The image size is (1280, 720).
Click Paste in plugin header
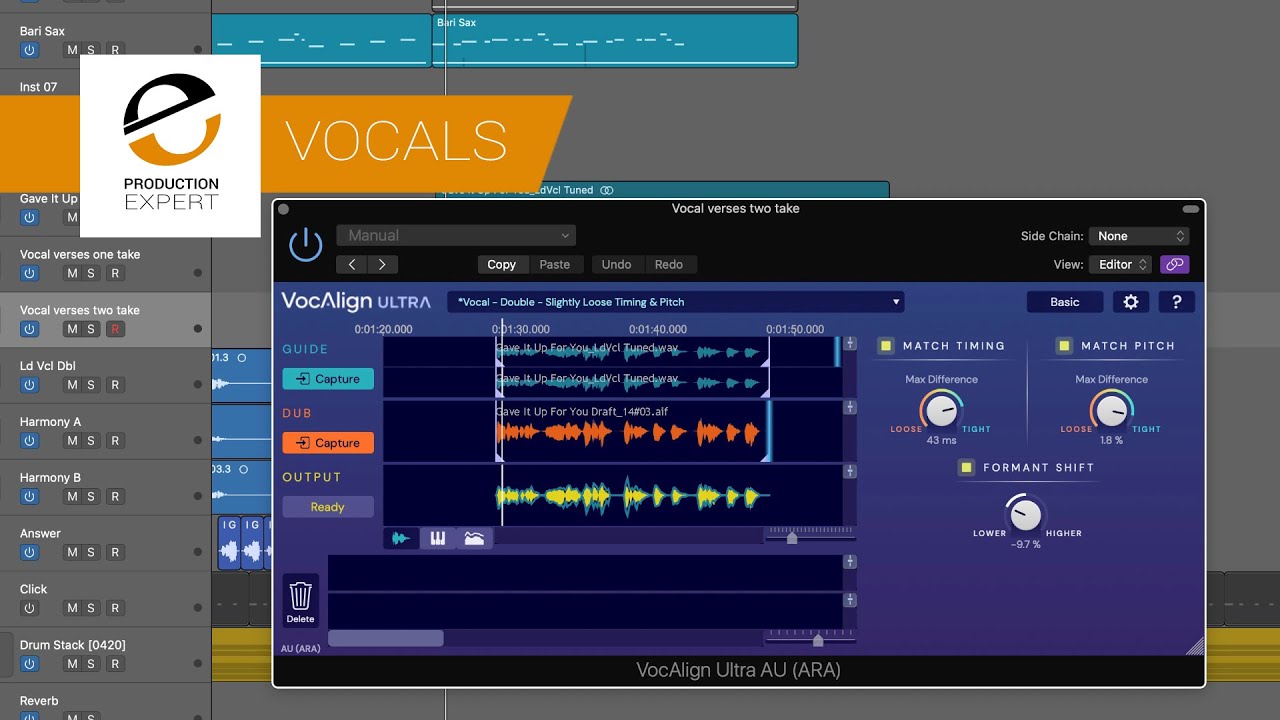[554, 265]
